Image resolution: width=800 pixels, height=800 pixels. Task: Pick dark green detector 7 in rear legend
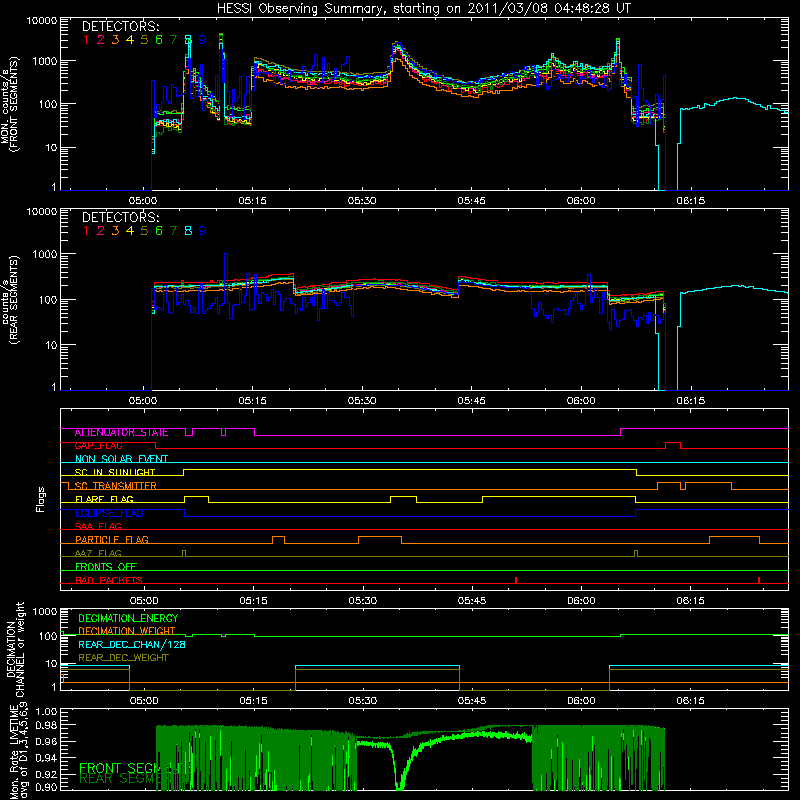pos(173,231)
